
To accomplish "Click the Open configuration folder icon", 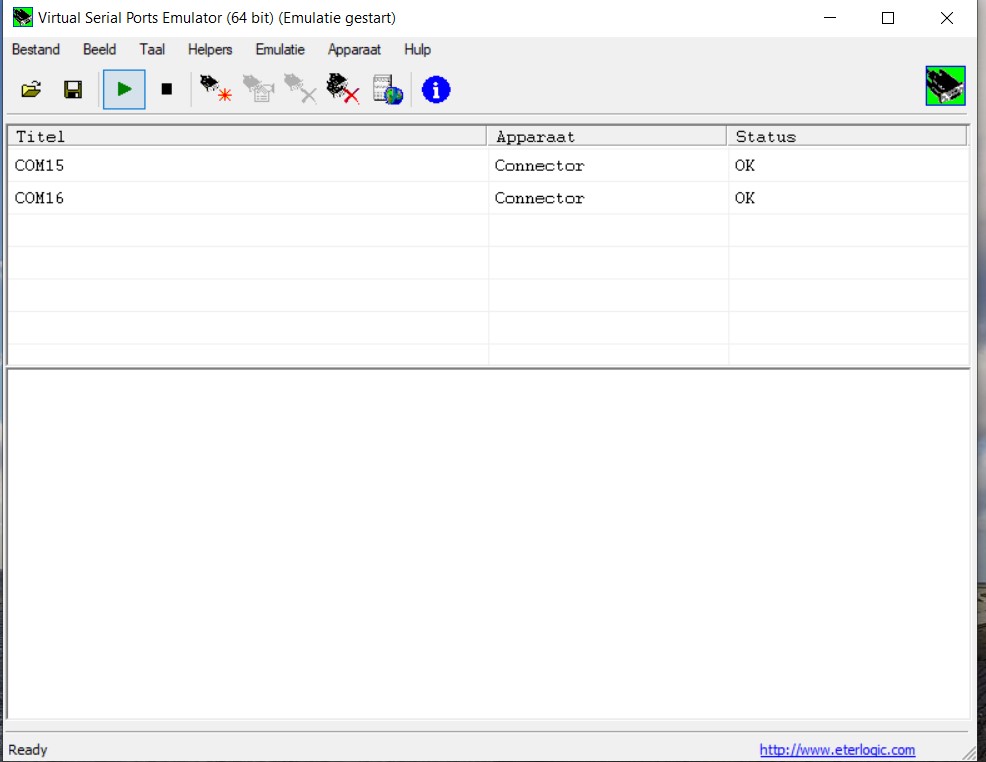I will tap(31, 90).
